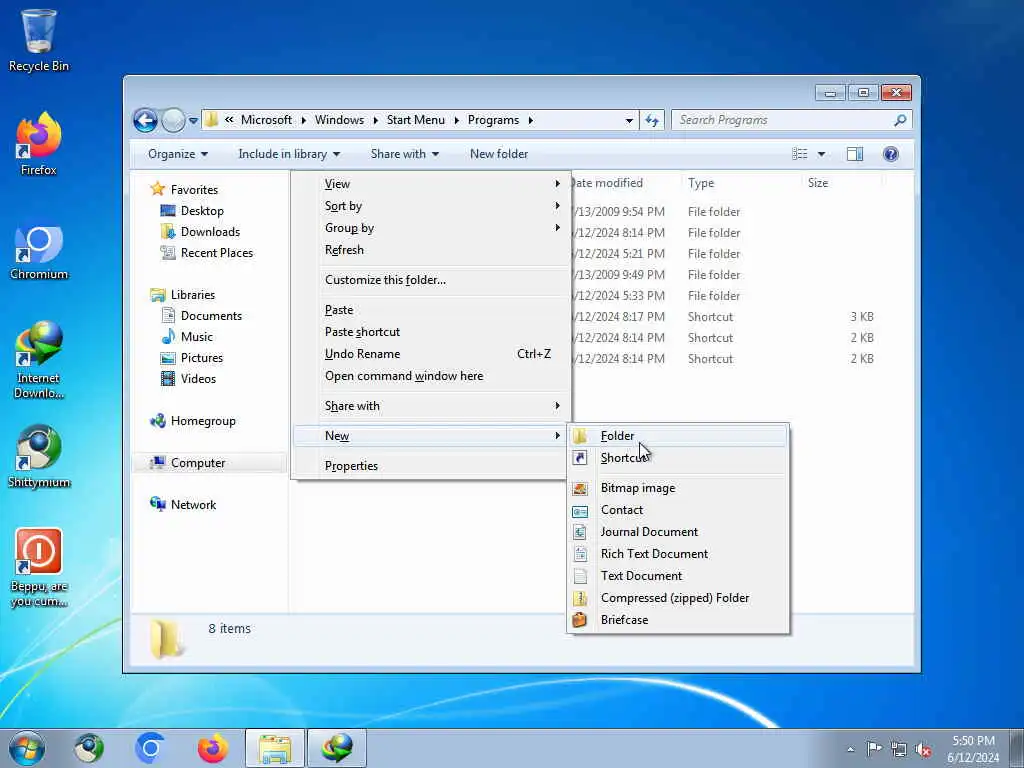Click the Chromium taskbar icon
The image size is (1024, 768).
point(150,748)
